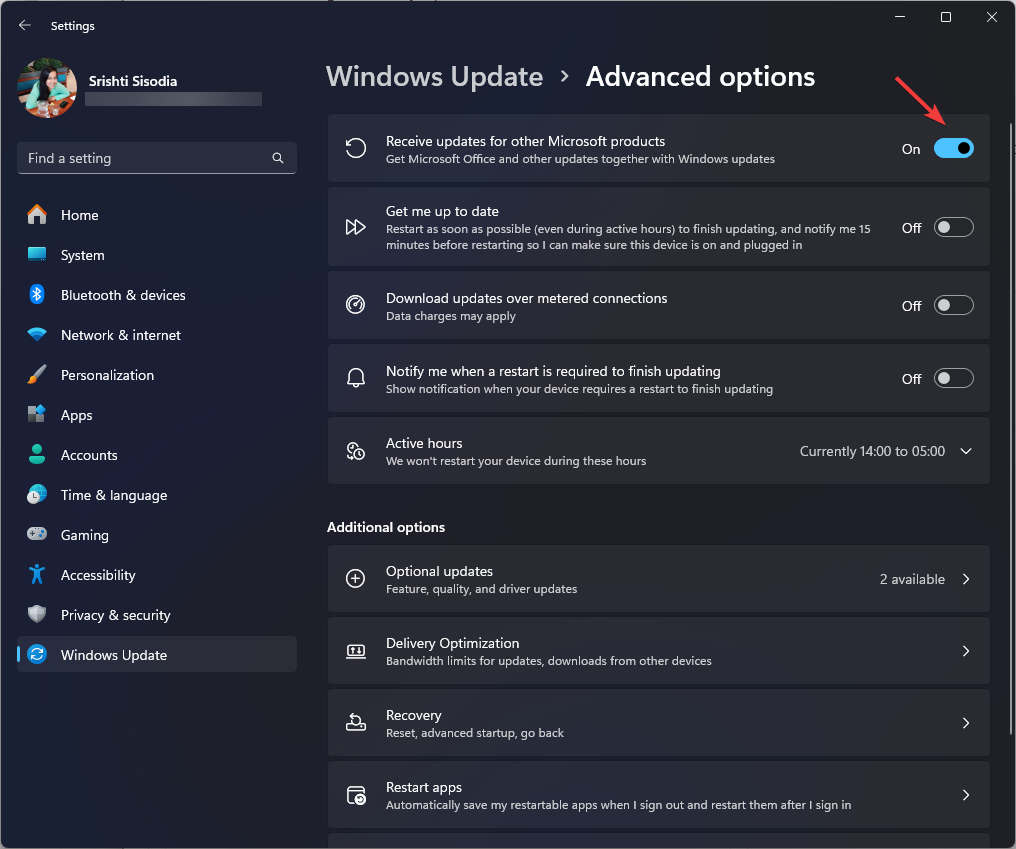This screenshot has width=1016, height=849.
Task: Click the Recovery title text
Action: pos(413,715)
